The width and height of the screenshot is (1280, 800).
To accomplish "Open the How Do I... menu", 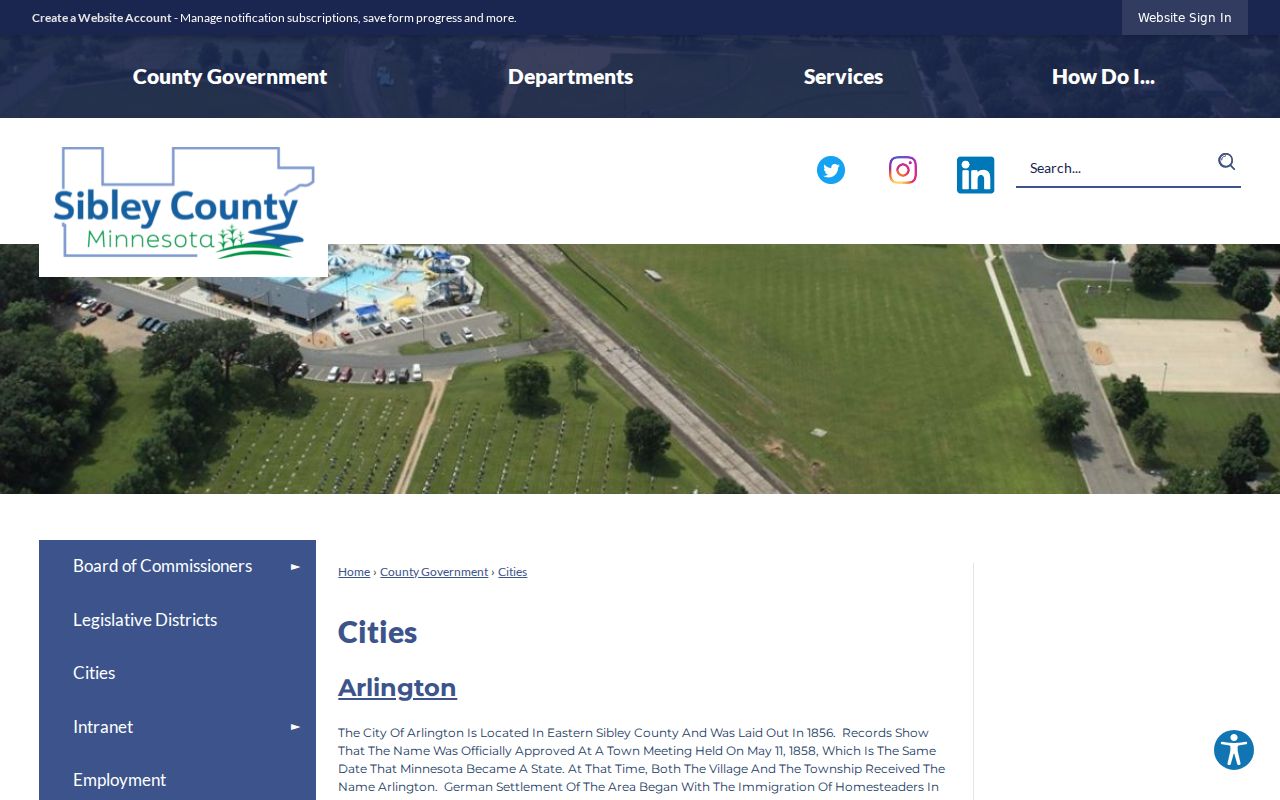I will pyautogui.click(x=1103, y=77).
